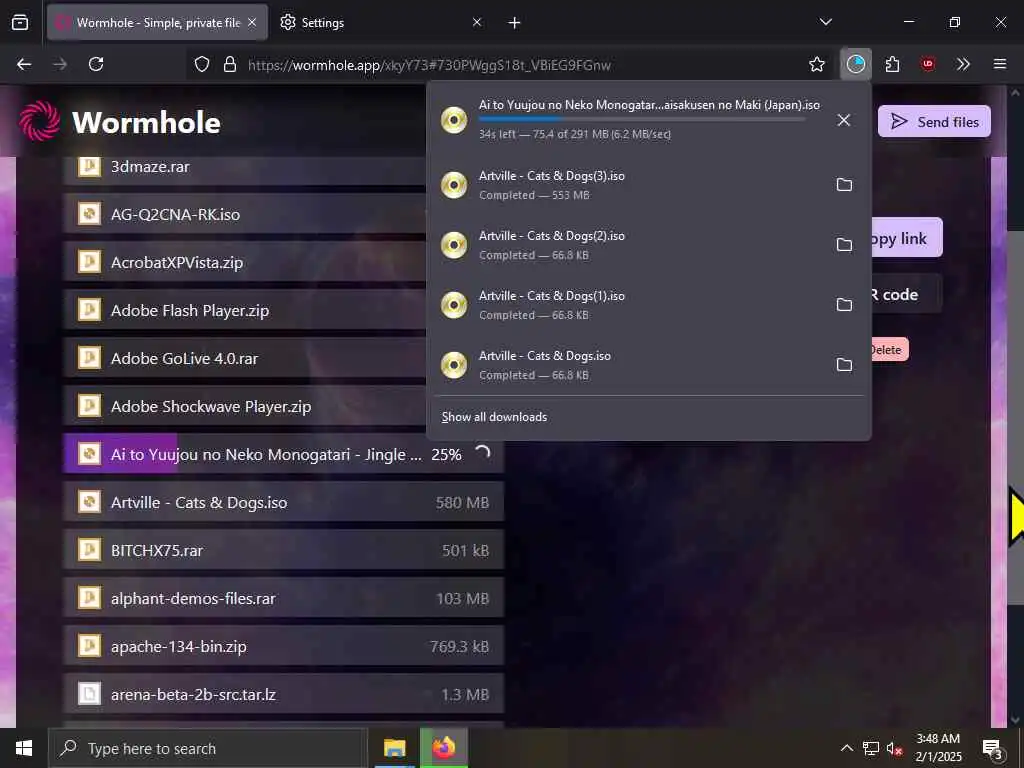
Task: Open completed Artville - Cats & Dogs(2).iso download
Action: coord(627,245)
